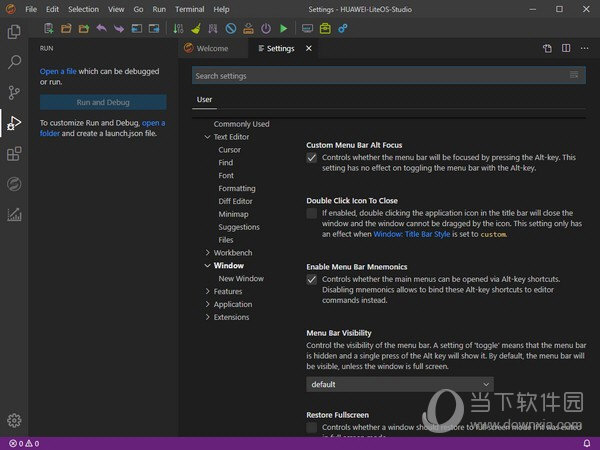The height and width of the screenshot is (450, 600).
Task: Open Source Control in the activity bar
Action: [x=14, y=93]
